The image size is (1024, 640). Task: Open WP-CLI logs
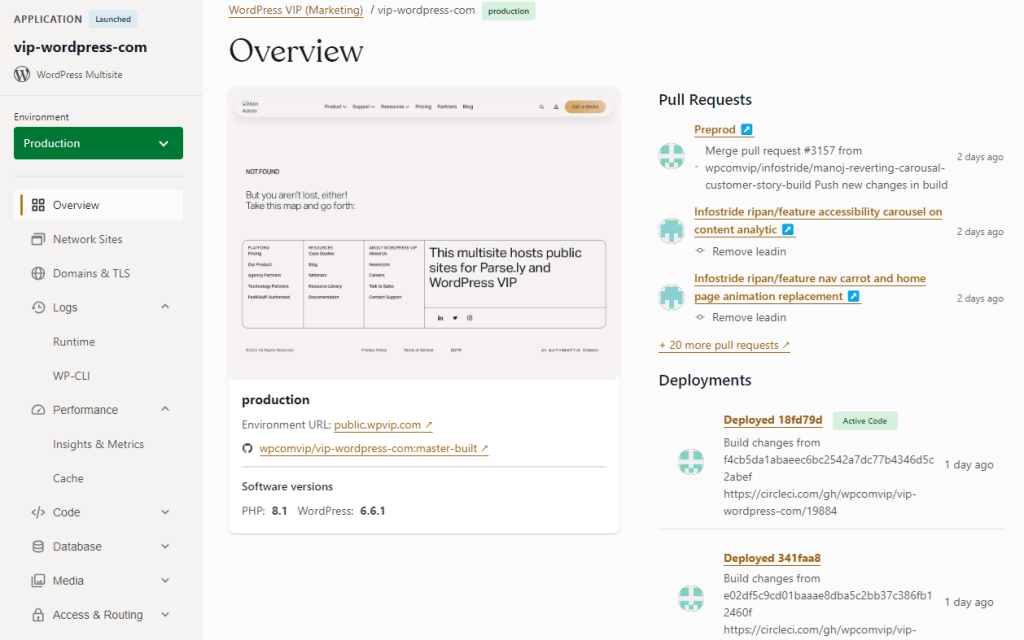coord(71,376)
